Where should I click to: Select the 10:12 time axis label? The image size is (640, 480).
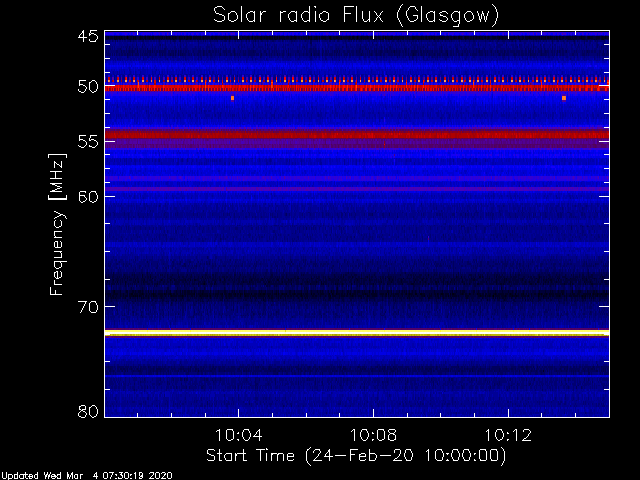pos(508,436)
